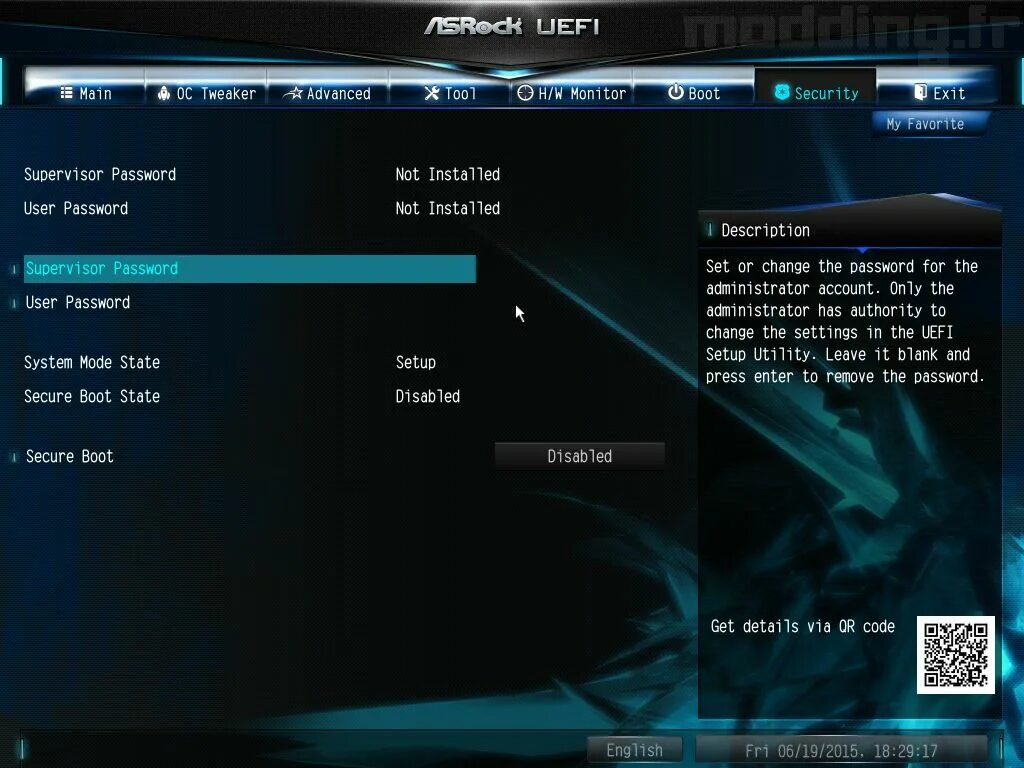Switch to the Boot tab
The width and height of the screenshot is (1024, 768).
(x=694, y=93)
